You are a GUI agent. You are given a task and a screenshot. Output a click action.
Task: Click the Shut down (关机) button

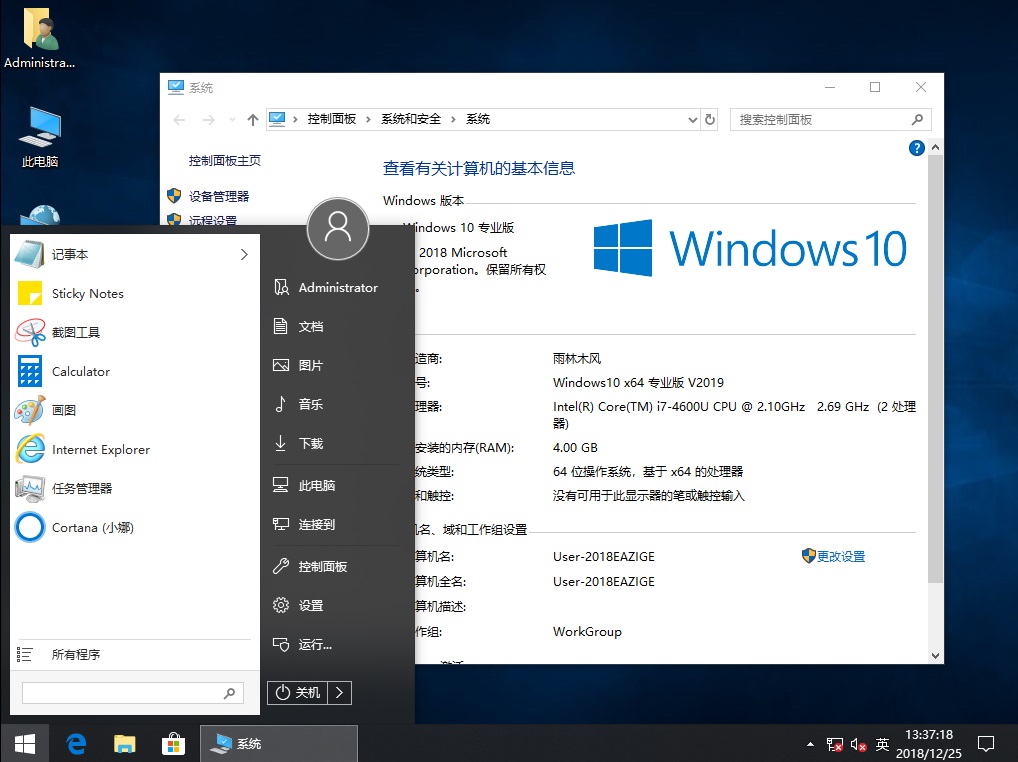click(297, 693)
